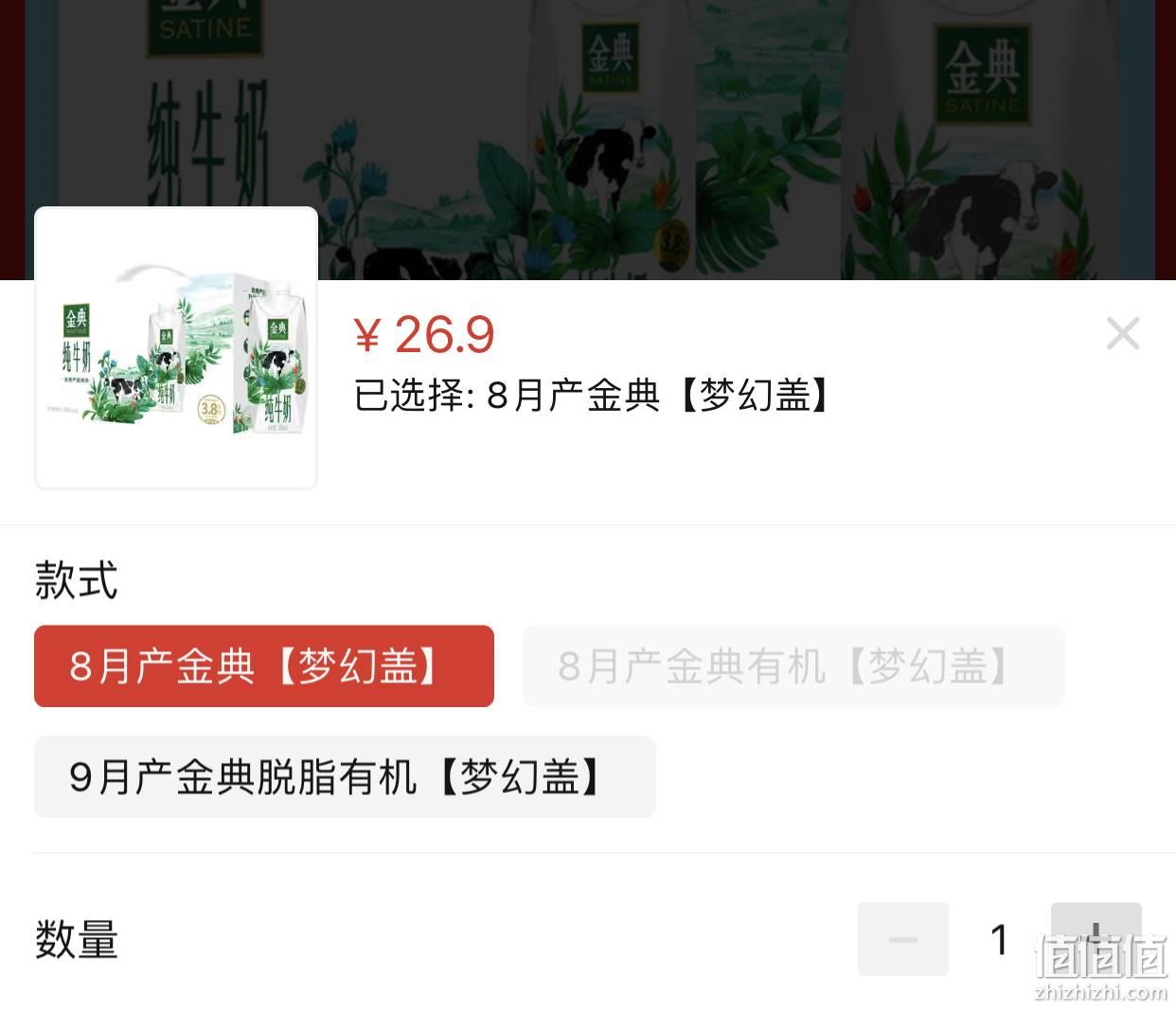Click the 数量 quantity label
Image resolution: width=1176 pixels, height=1009 pixels.
[76, 940]
